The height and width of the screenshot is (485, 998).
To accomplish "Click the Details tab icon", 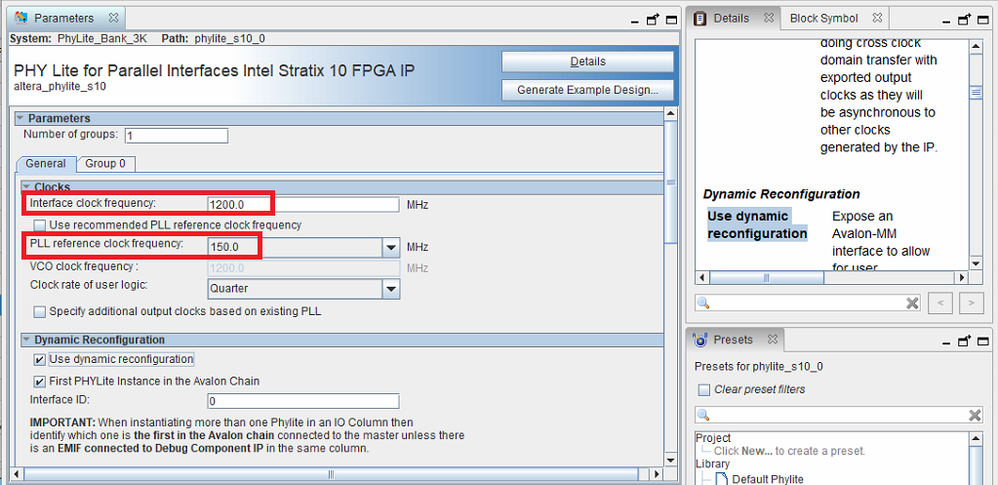I will click(x=700, y=18).
